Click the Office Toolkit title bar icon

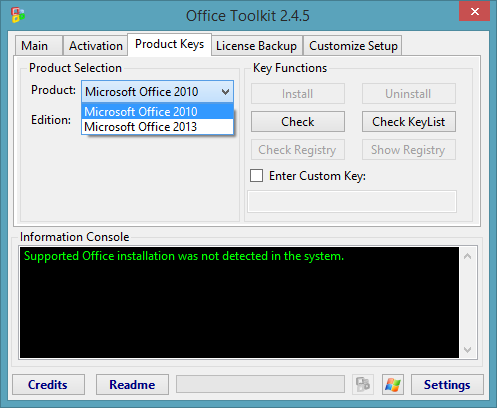tap(18, 15)
